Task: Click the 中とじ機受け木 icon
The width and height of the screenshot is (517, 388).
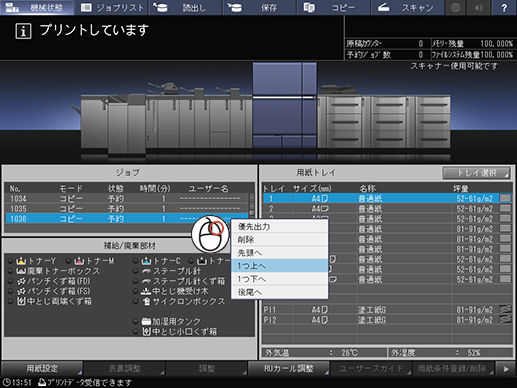Action: tap(146, 291)
